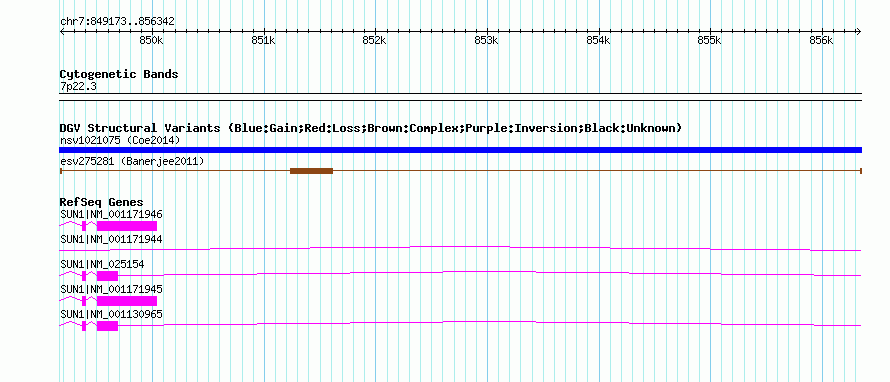Screen dimensions: 890x382
Task: Open the DGV Structural Variants track title
Action: coord(371,128)
